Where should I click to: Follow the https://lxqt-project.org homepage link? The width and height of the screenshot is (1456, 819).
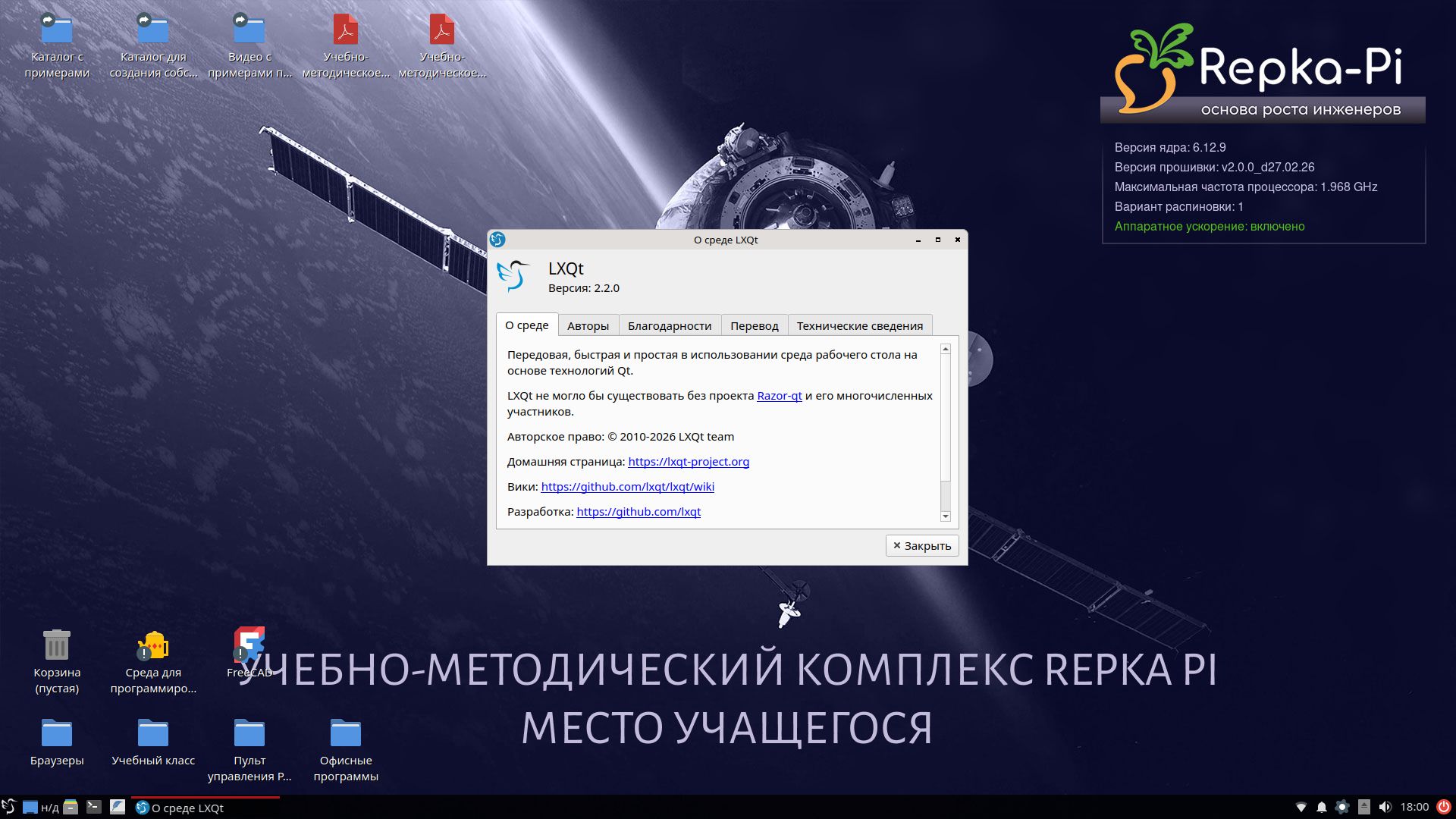tap(689, 461)
